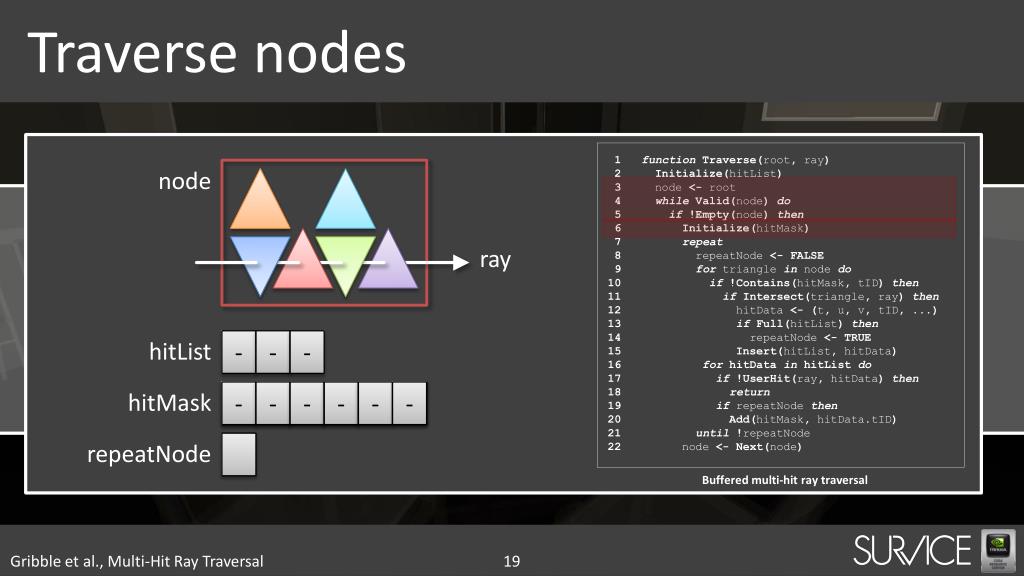This screenshot has width=1024, height=576.
Task: Click line number 22 in code listing
Action: click(614, 447)
